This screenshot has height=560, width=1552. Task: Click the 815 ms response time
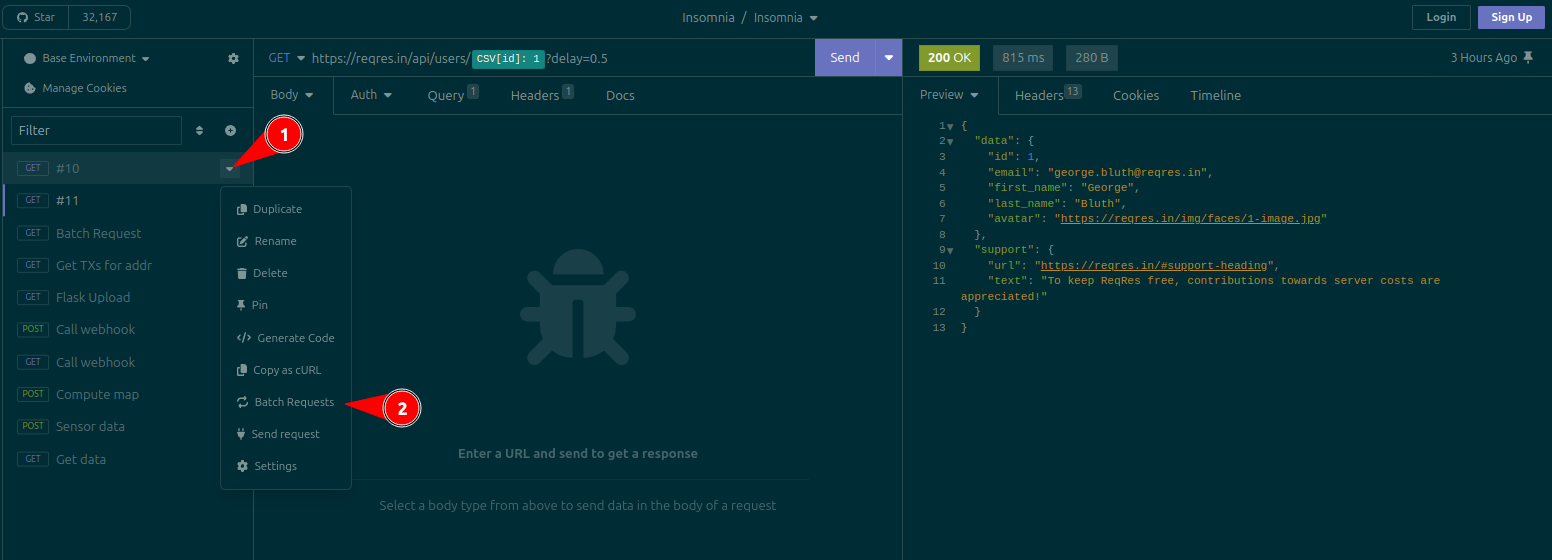pyautogui.click(x=1023, y=58)
